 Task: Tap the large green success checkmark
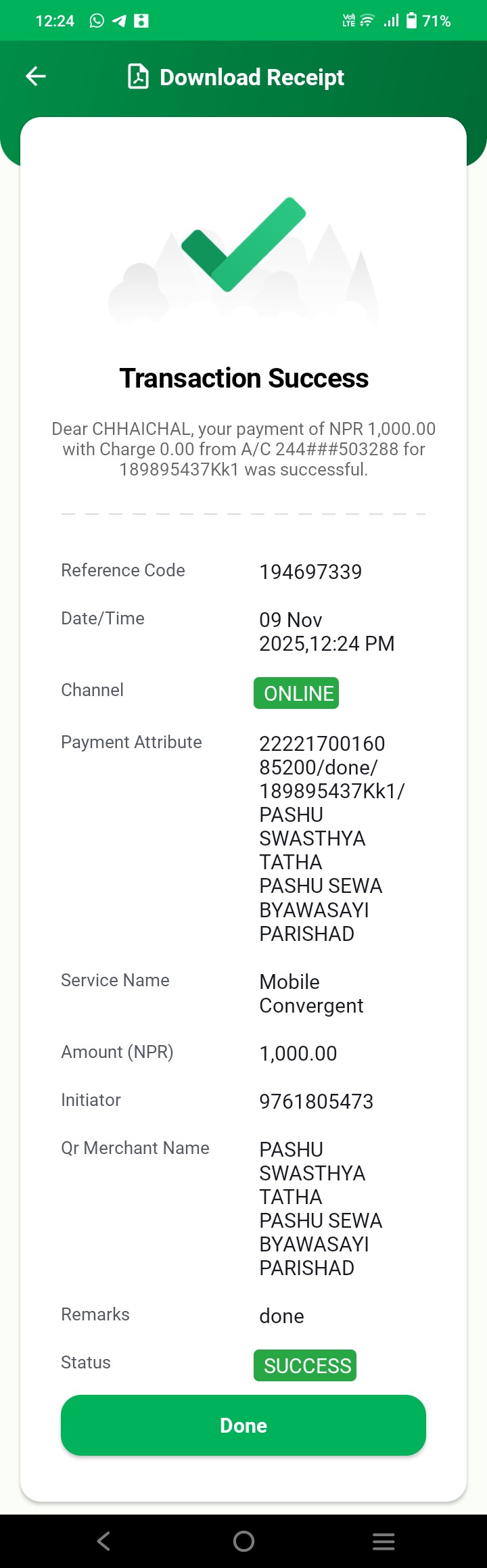(244, 244)
